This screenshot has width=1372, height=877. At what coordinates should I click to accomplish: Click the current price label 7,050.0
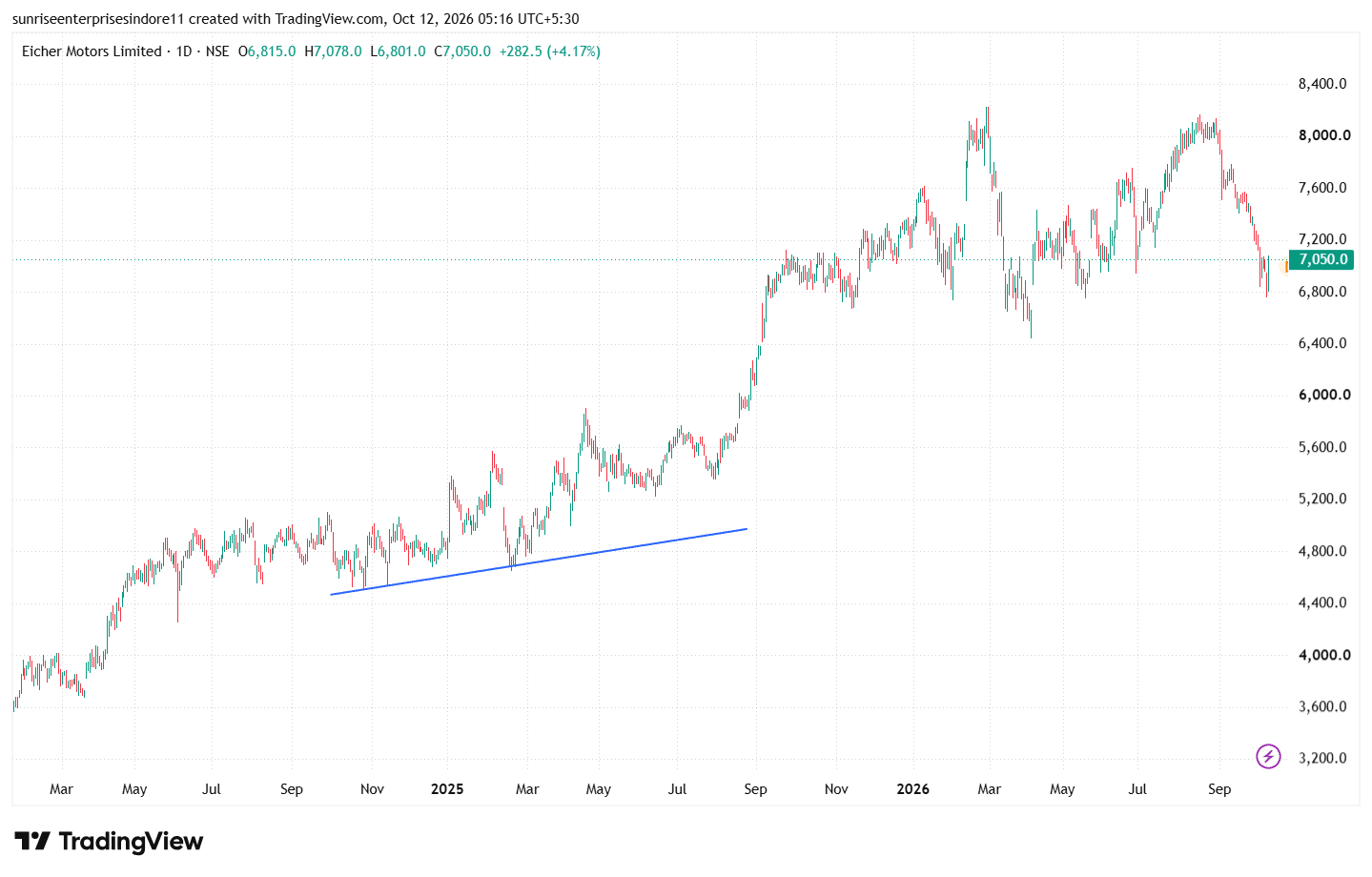(1323, 259)
